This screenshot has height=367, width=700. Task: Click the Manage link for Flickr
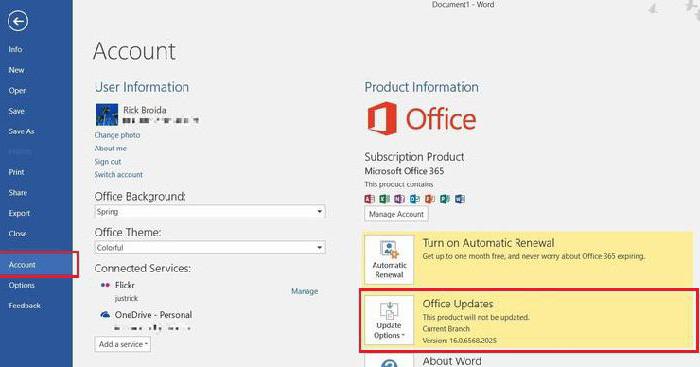point(304,291)
